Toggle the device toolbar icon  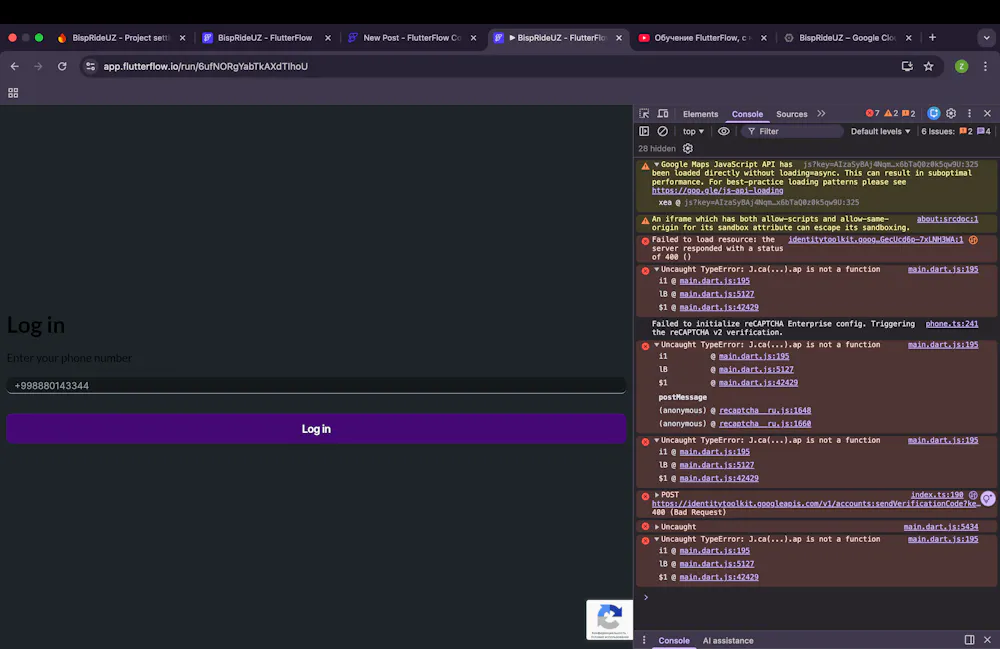[663, 113]
